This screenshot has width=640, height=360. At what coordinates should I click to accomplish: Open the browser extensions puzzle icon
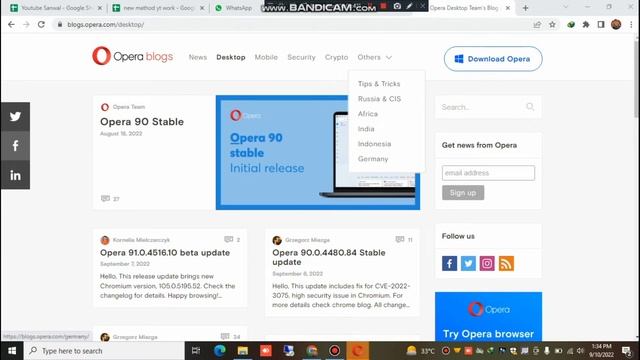click(x=586, y=24)
